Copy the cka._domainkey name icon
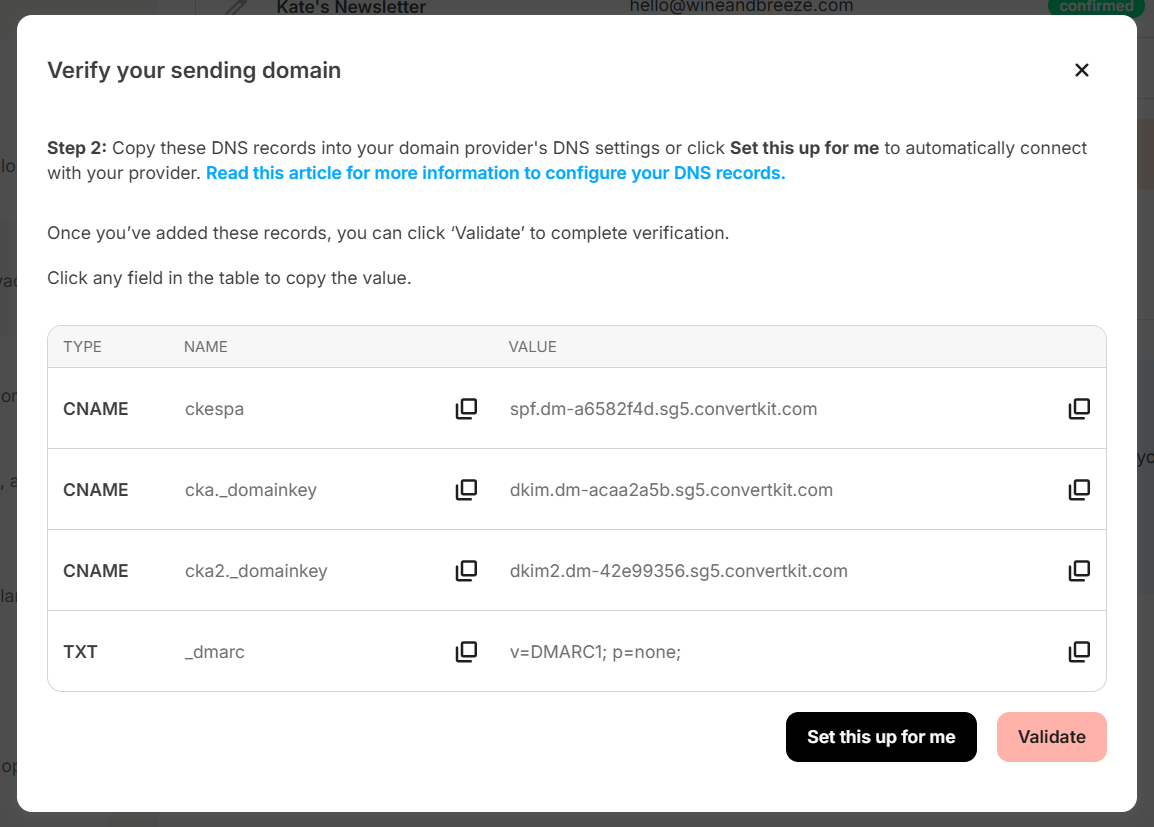Screen dimensions: 1154x827 tap(466, 489)
